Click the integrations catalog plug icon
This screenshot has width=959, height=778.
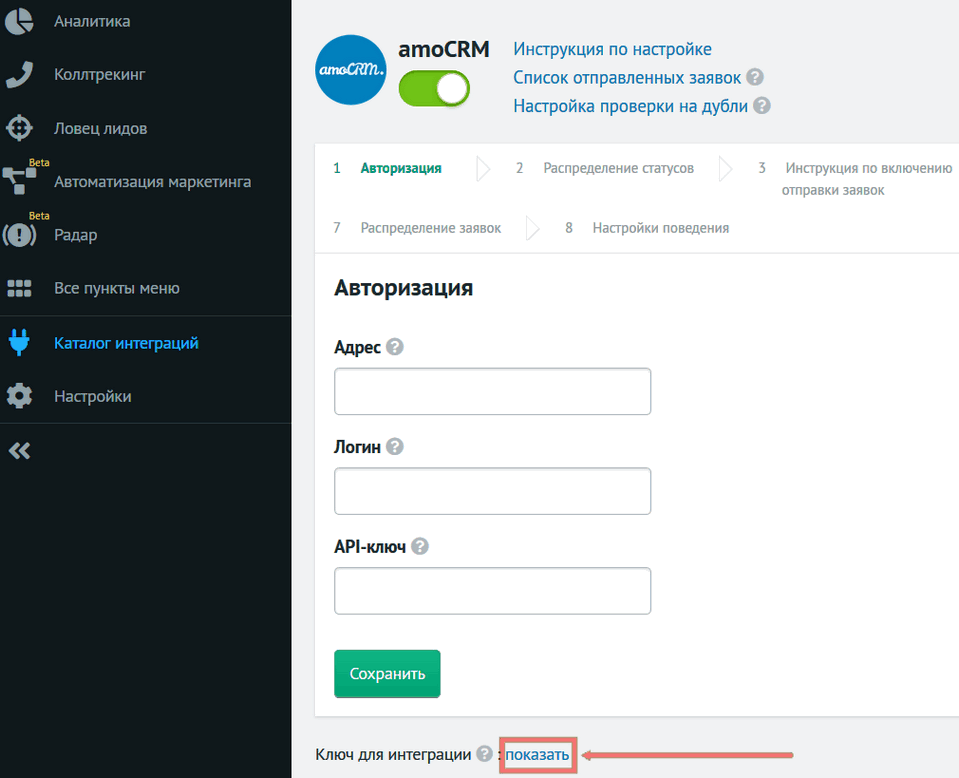pos(19,343)
